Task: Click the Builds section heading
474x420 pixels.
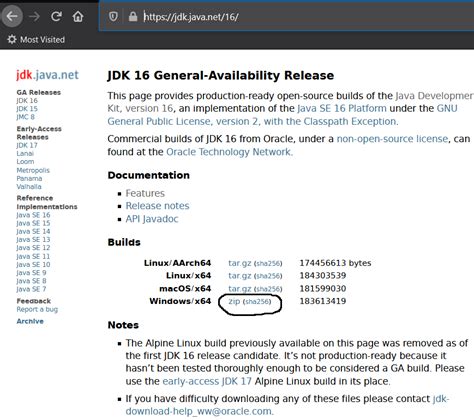Action: pos(124,242)
